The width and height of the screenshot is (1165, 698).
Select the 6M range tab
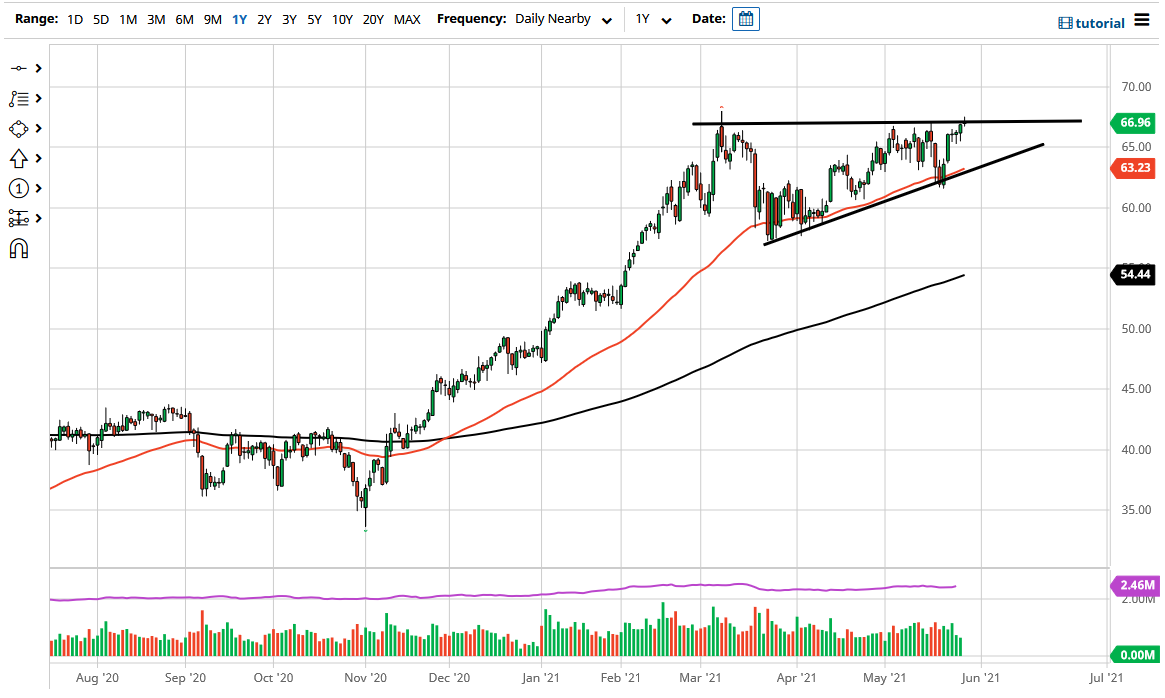183,18
